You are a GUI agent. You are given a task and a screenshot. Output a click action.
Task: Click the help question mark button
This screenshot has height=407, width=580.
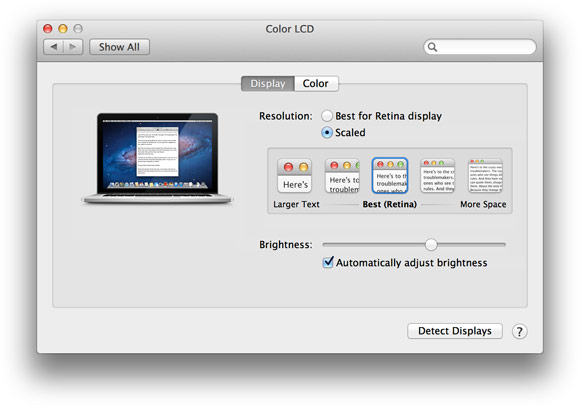pos(519,331)
